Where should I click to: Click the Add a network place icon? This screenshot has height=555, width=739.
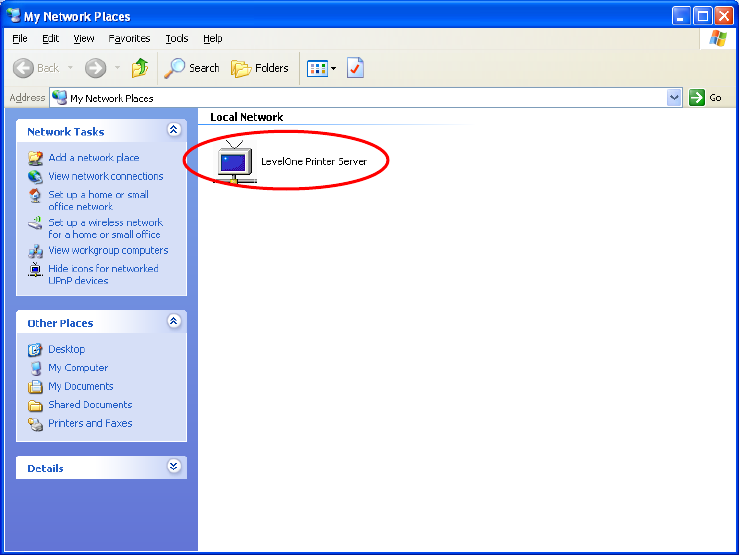point(35,158)
